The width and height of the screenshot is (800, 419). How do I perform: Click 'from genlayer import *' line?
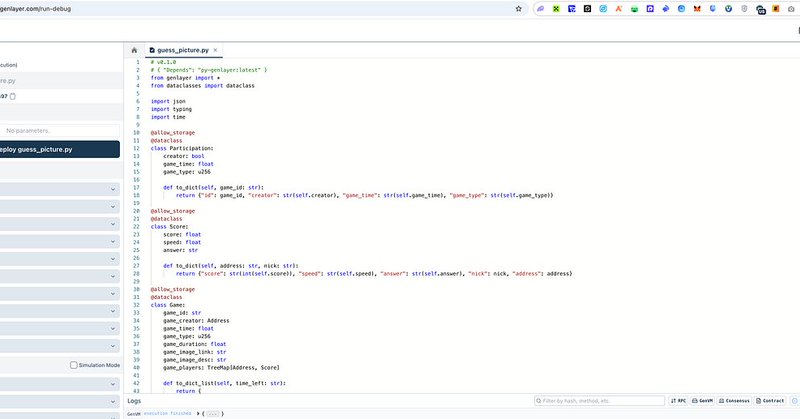coord(186,78)
